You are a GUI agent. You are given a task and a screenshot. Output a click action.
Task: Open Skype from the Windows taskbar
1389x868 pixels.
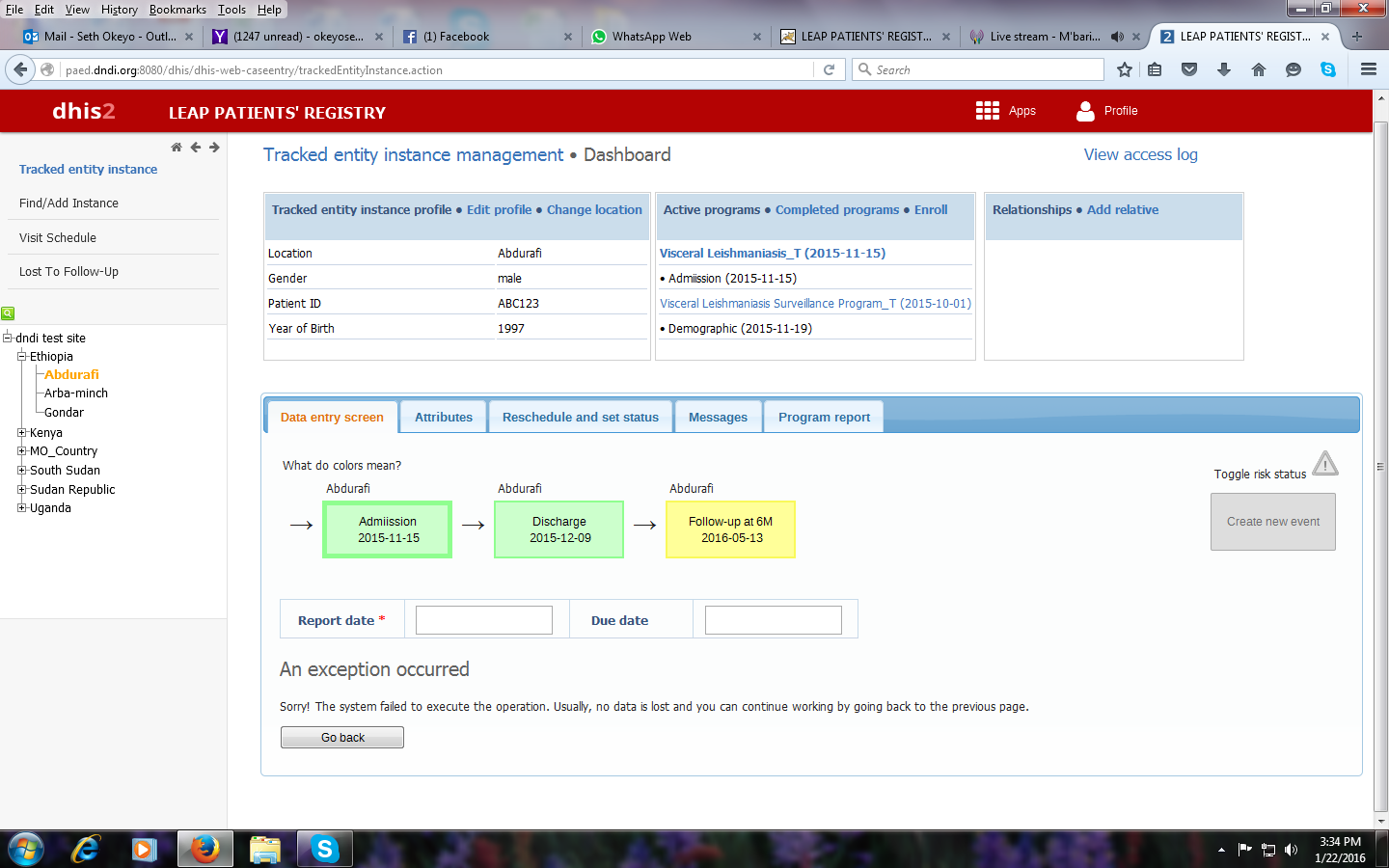click(324, 849)
